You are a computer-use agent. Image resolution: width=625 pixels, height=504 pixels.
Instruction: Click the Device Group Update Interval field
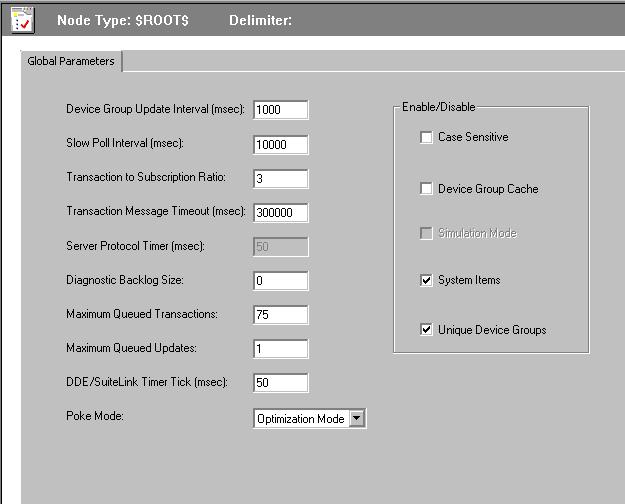coord(281,110)
